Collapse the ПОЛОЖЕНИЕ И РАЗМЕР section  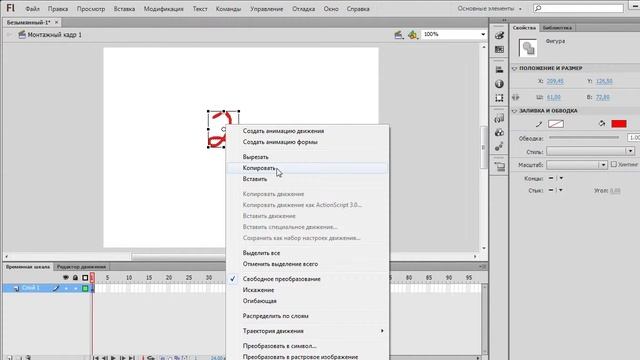(514, 69)
